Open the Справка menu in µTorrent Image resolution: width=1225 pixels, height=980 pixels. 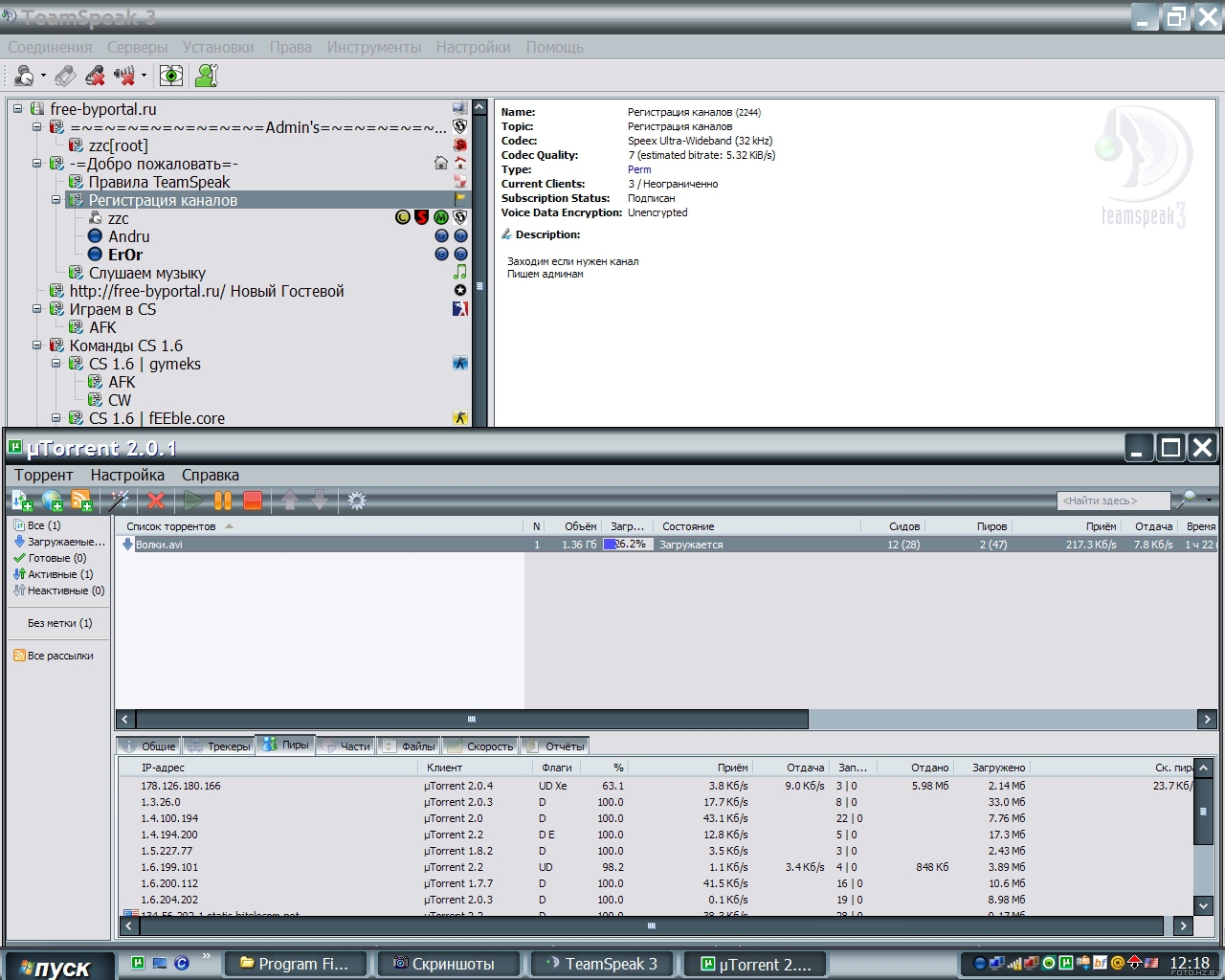point(211,475)
